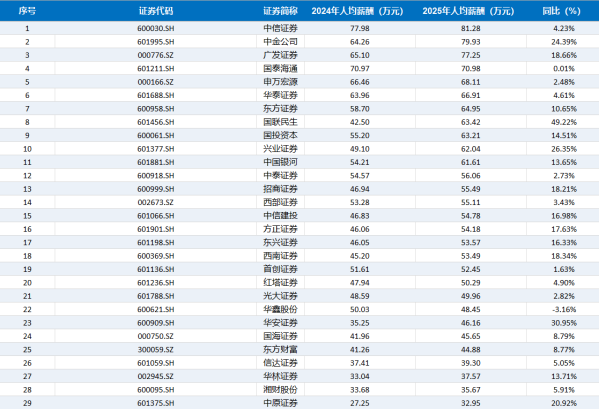Select the cell 600030.SH
599x410 pixels.
(156, 28)
